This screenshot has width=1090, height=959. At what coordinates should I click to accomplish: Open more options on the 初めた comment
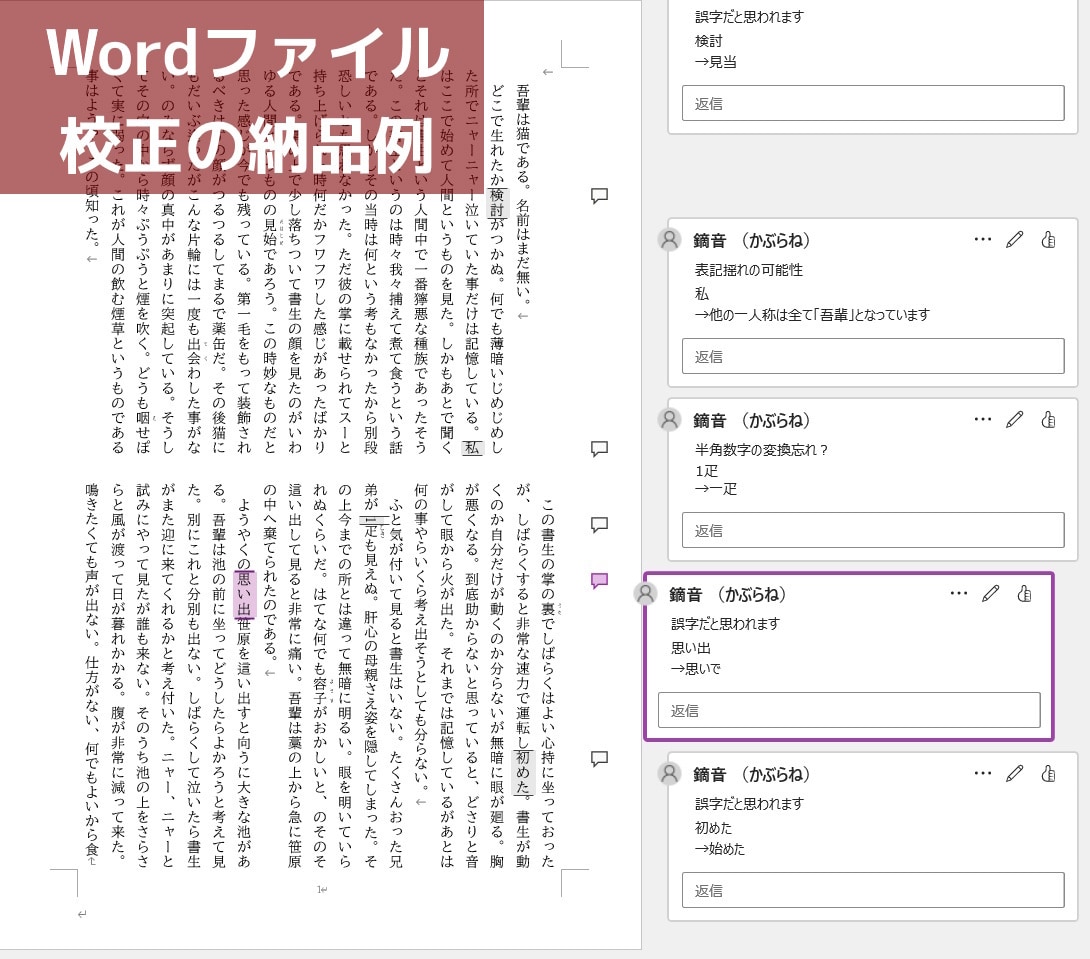point(982,773)
